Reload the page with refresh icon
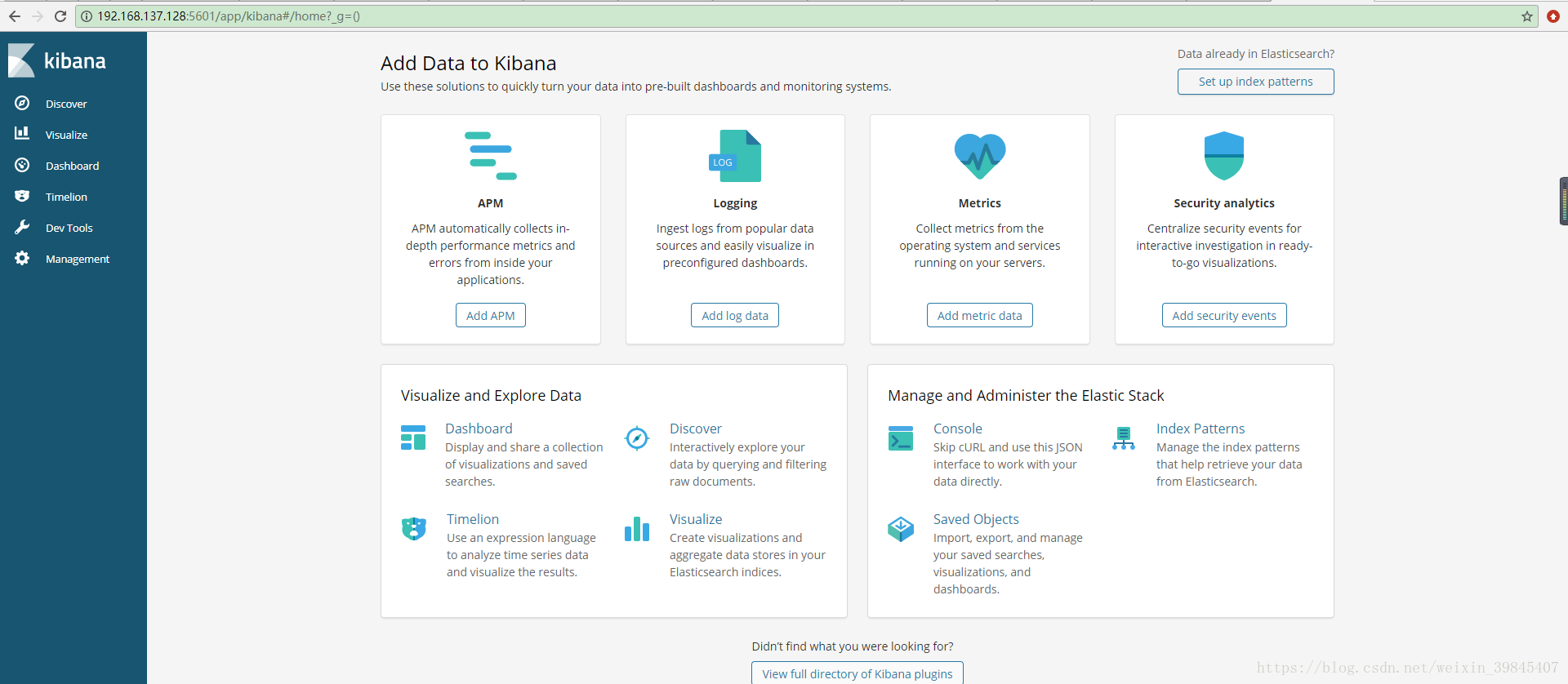Viewport: 1568px width, 684px height. coord(60,16)
